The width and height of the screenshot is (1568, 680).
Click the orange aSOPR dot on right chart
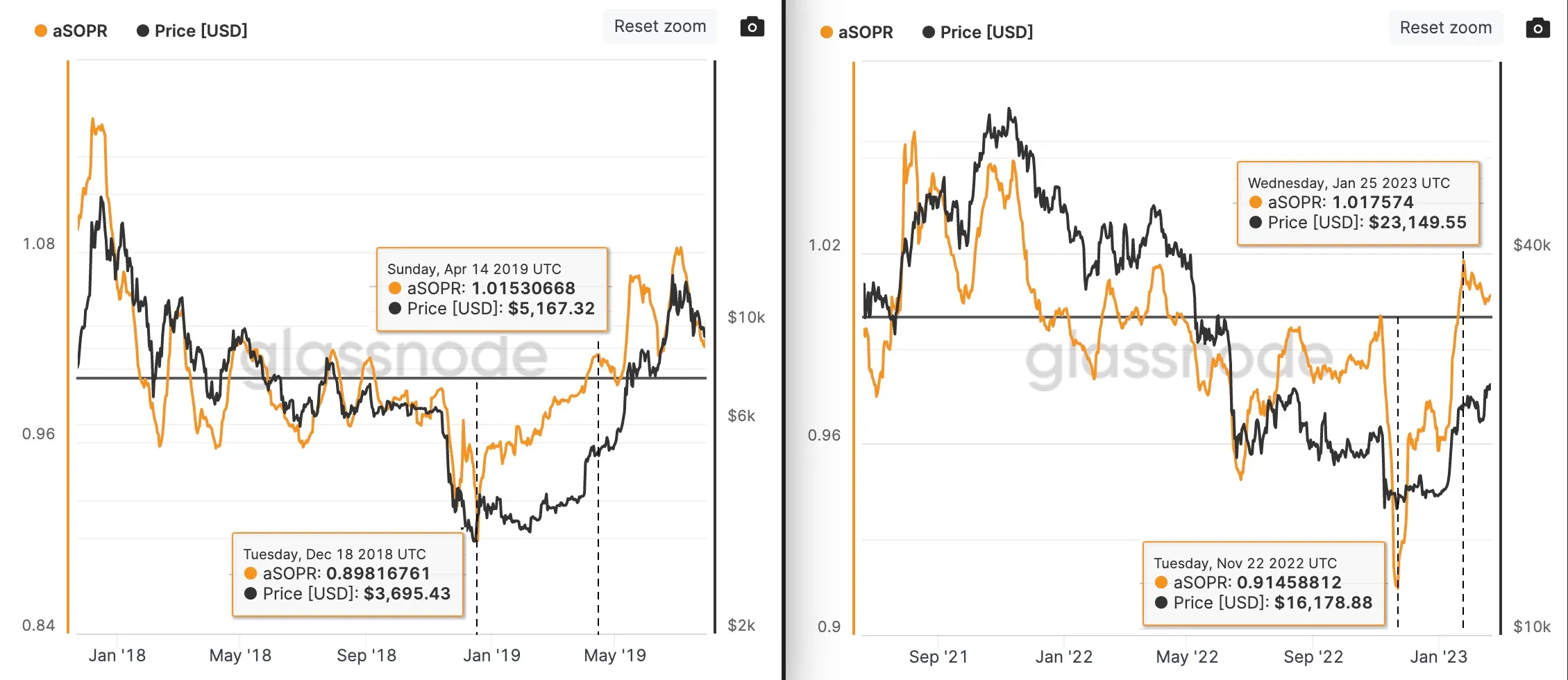click(x=827, y=32)
